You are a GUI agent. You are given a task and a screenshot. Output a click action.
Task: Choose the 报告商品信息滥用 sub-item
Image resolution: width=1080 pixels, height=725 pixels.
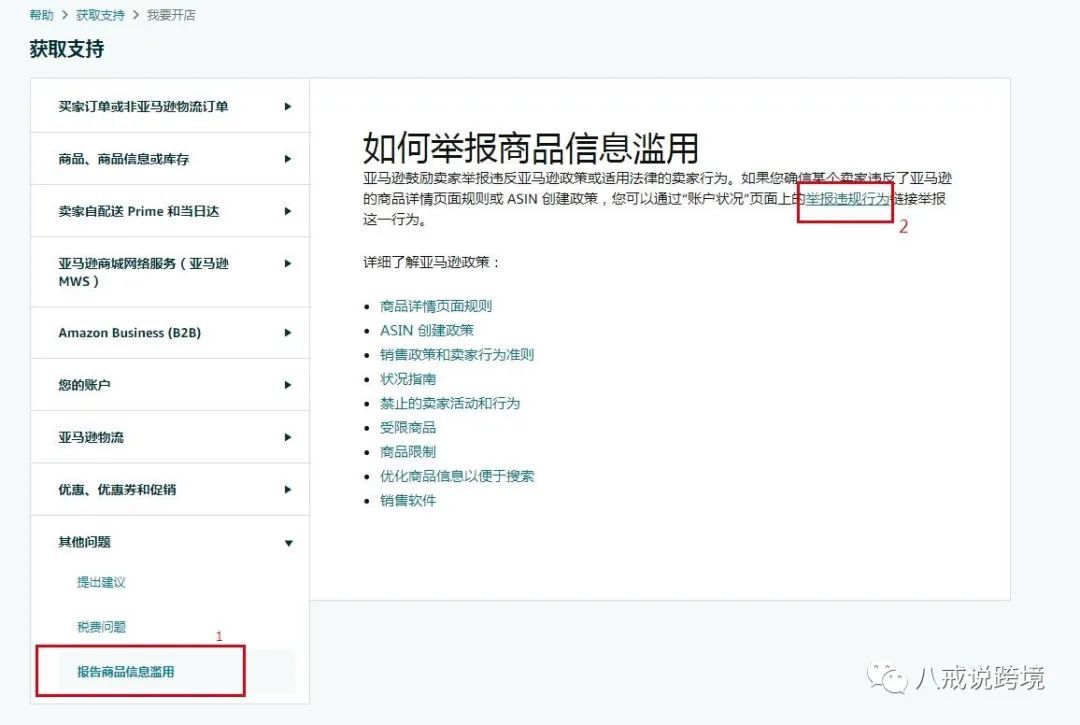(x=125, y=672)
